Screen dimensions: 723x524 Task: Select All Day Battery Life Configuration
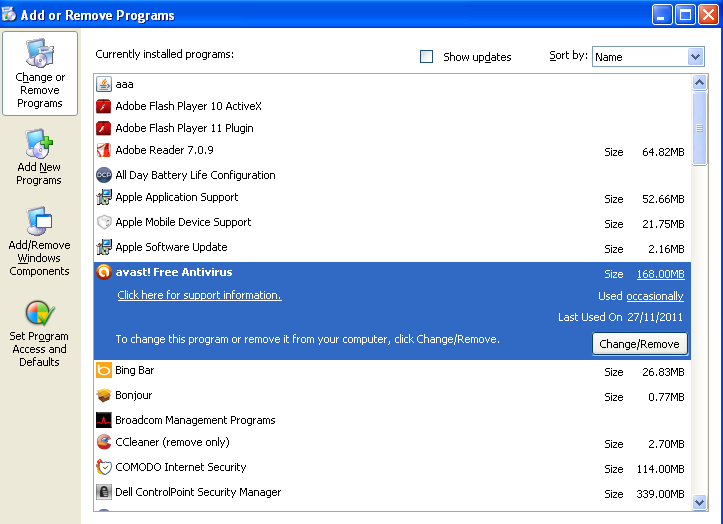point(392,175)
